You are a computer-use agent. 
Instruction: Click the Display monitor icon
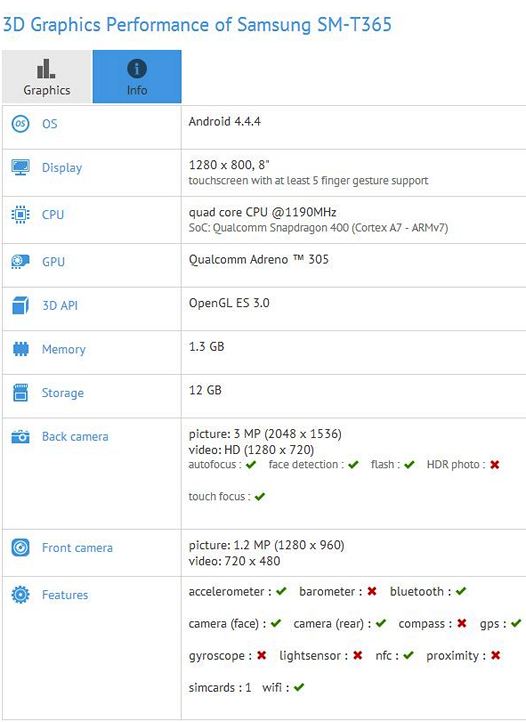point(20,167)
